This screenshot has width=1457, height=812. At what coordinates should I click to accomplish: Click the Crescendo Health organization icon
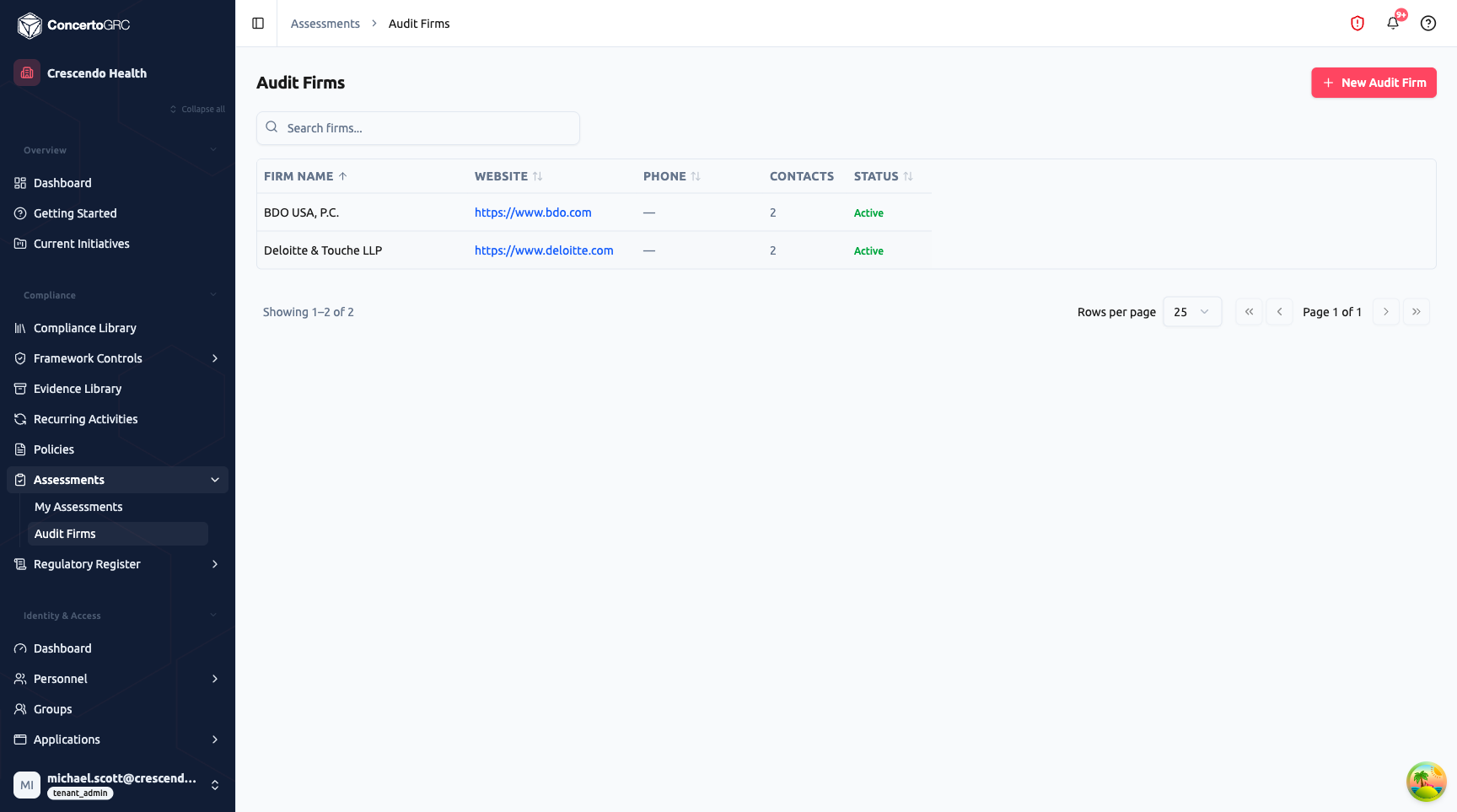pyautogui.click(x=27, y=73)
